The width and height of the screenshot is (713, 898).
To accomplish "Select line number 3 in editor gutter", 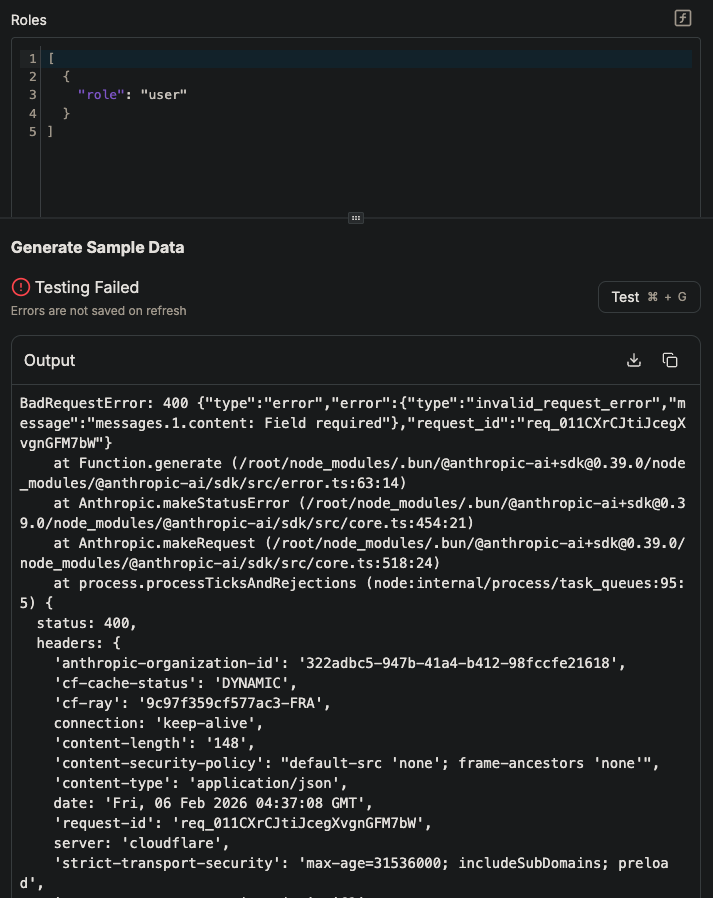I will pyautogui.click(x=33, y=95).
